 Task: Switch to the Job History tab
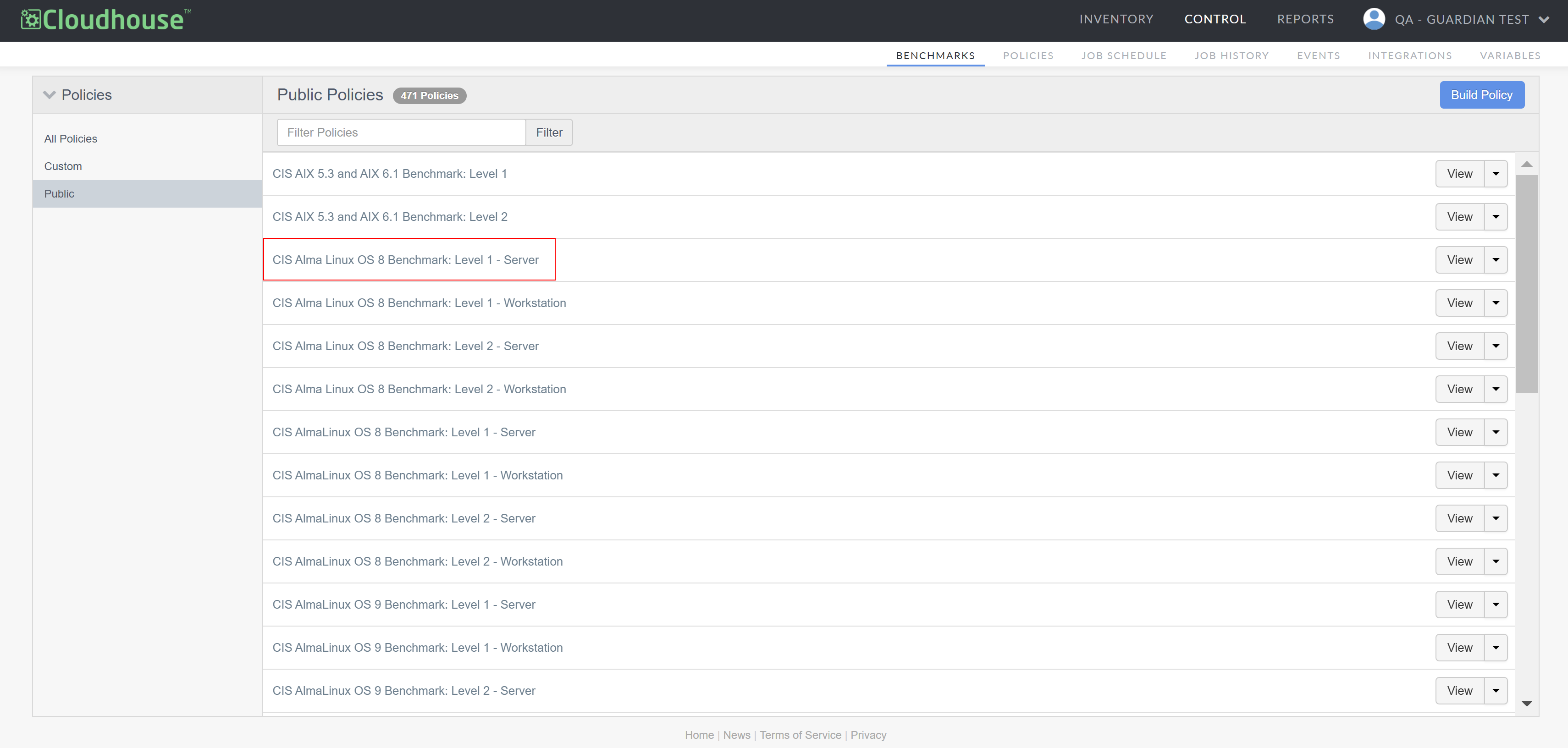pyautogui.click(x=1231, y=55)
